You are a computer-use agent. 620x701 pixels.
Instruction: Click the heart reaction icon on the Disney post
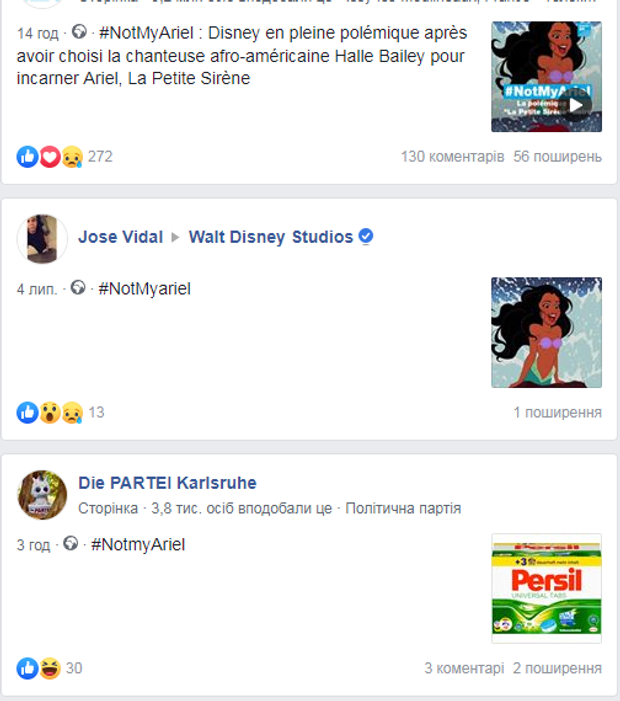pos(50,157)
